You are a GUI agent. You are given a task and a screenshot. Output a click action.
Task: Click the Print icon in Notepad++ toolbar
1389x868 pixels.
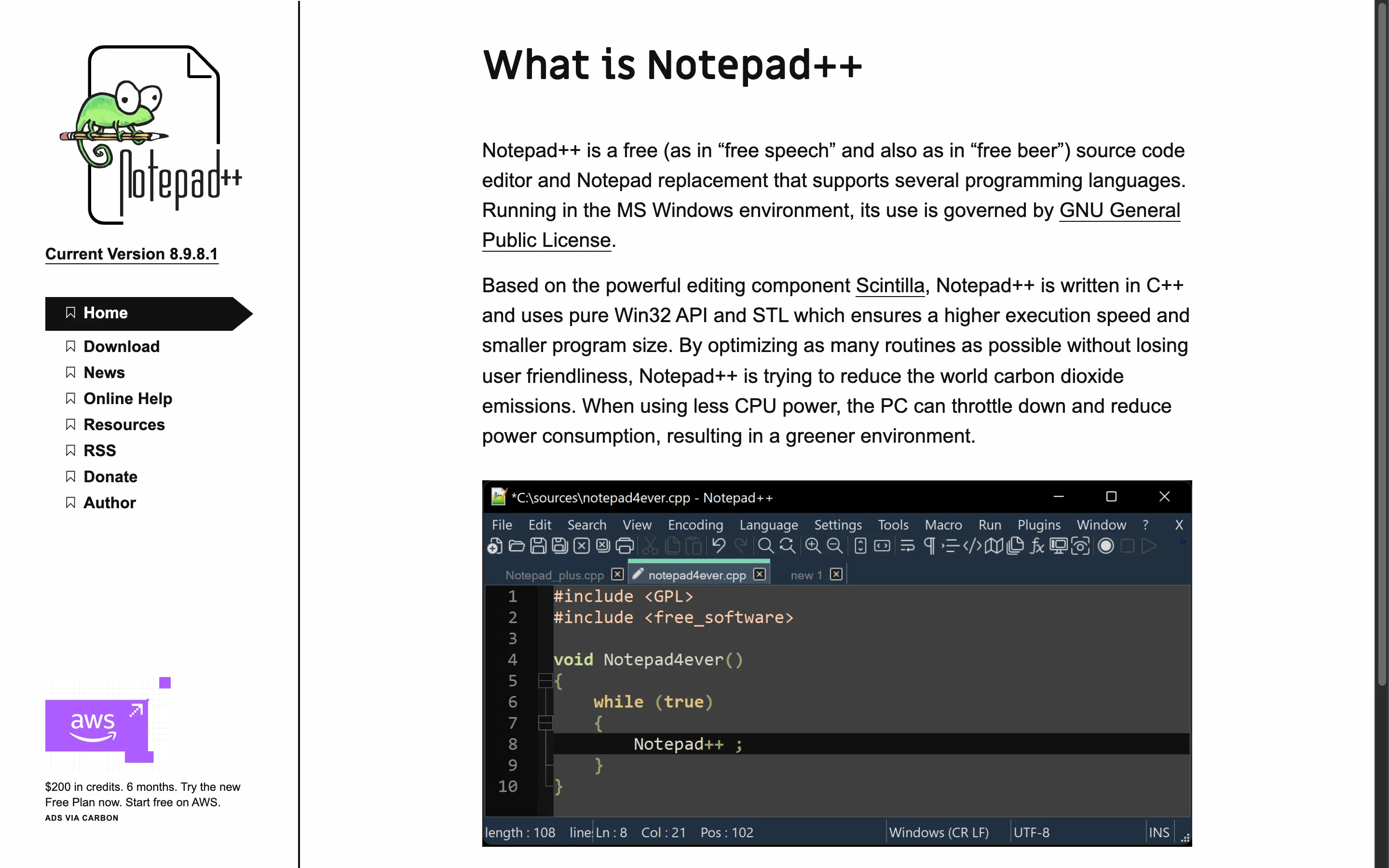625,546
